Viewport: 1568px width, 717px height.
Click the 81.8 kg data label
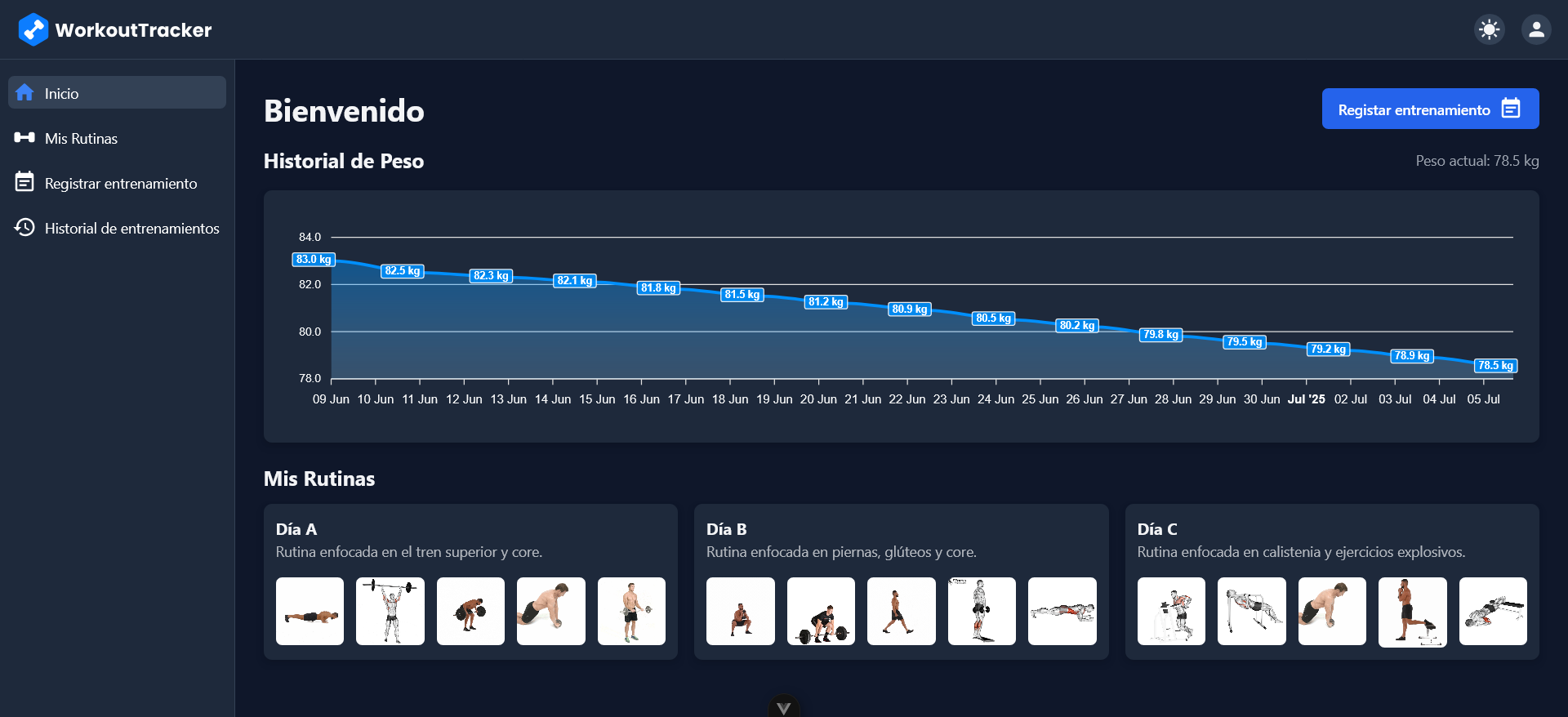658,287
